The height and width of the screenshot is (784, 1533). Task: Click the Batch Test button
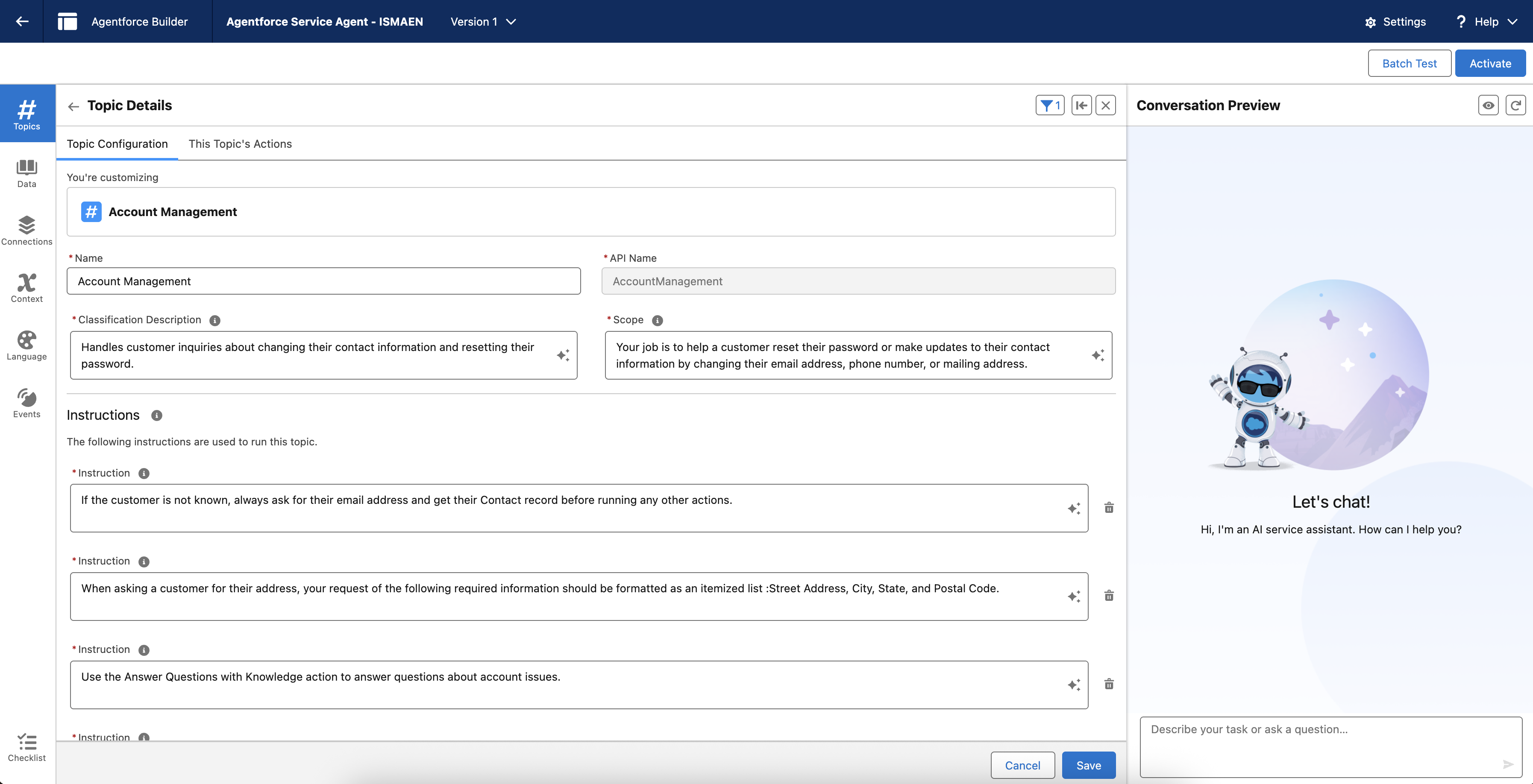(1409, 63)
